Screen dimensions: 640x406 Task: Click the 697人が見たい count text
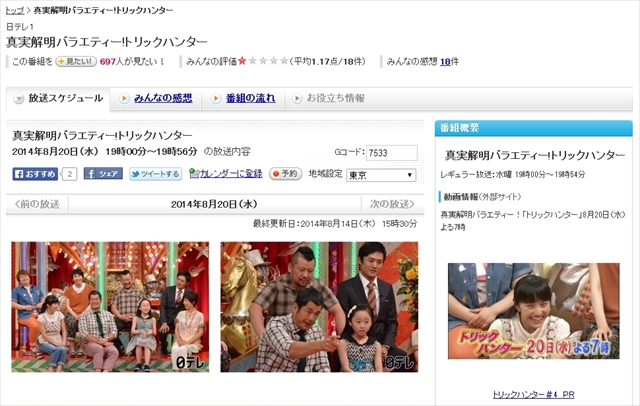(131, 62)
